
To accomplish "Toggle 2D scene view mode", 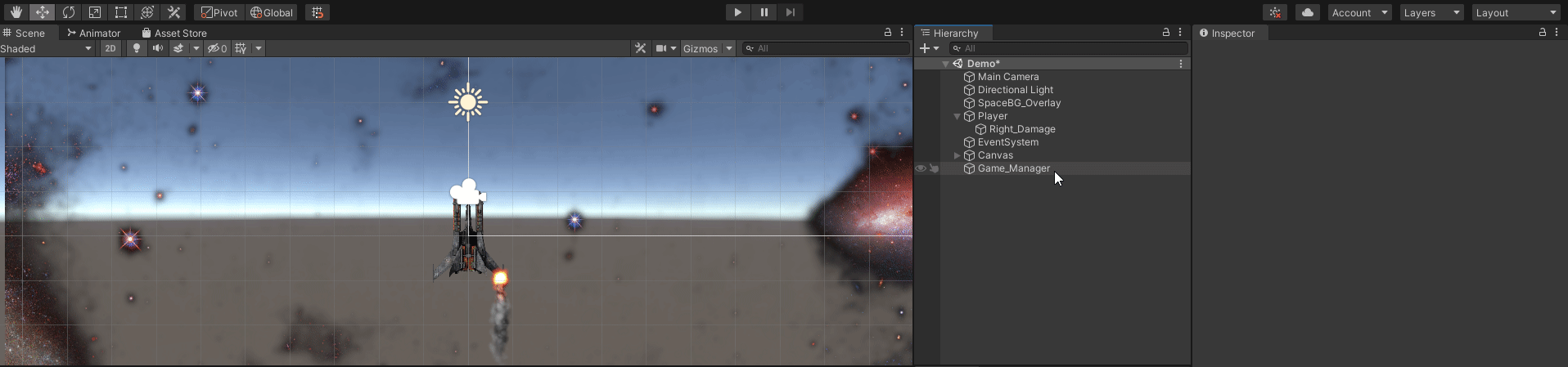I will [110, 48].
